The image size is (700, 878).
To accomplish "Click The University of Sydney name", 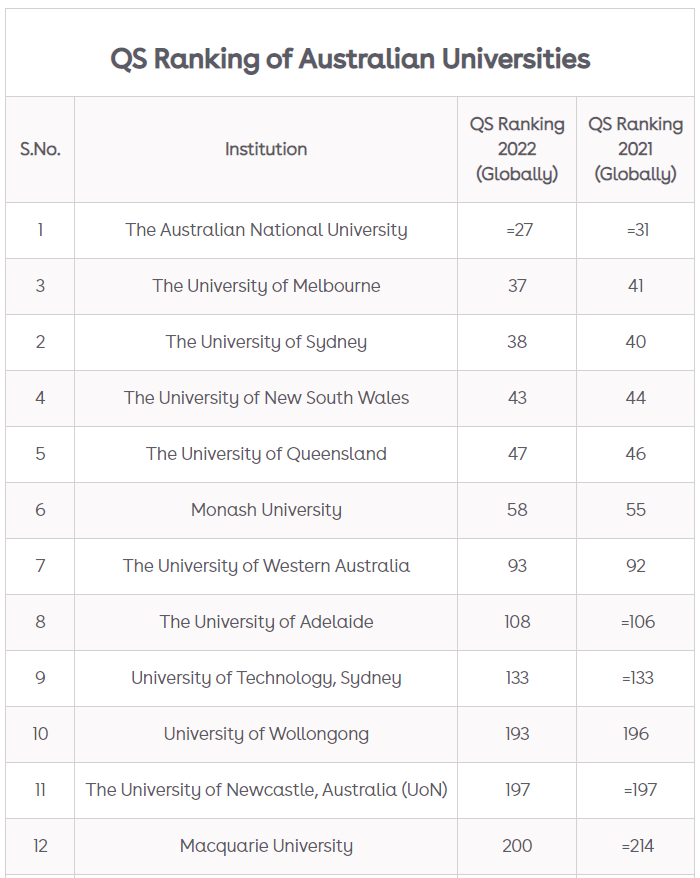I will click(266, 342).
